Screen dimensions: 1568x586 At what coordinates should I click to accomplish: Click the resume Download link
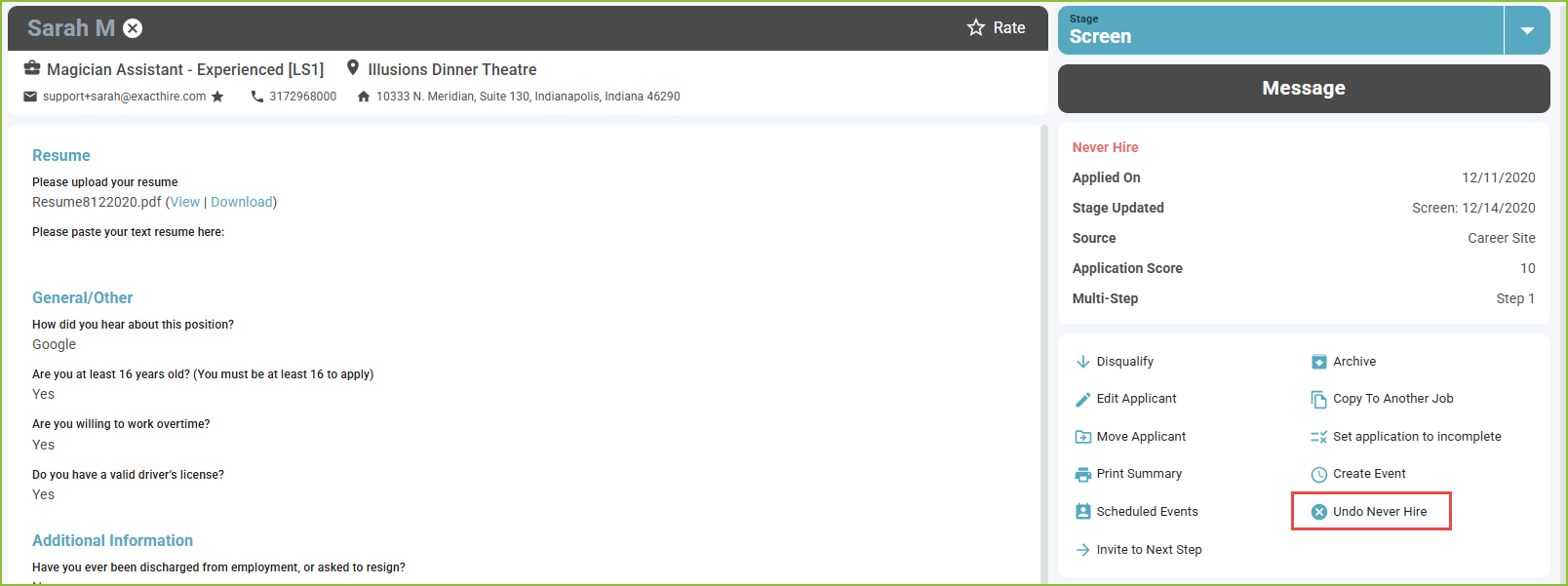coord(242,202)
